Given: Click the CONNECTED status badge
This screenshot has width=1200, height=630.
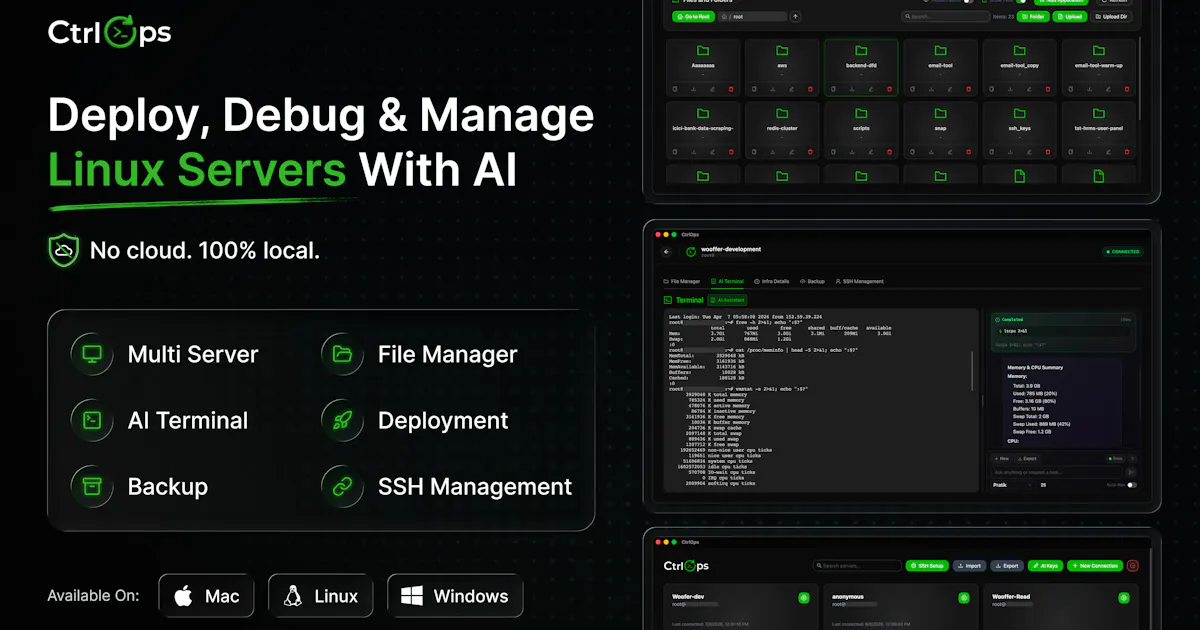Looking at the screenshot, I should pyautogui.click(x=1122, y=252).
